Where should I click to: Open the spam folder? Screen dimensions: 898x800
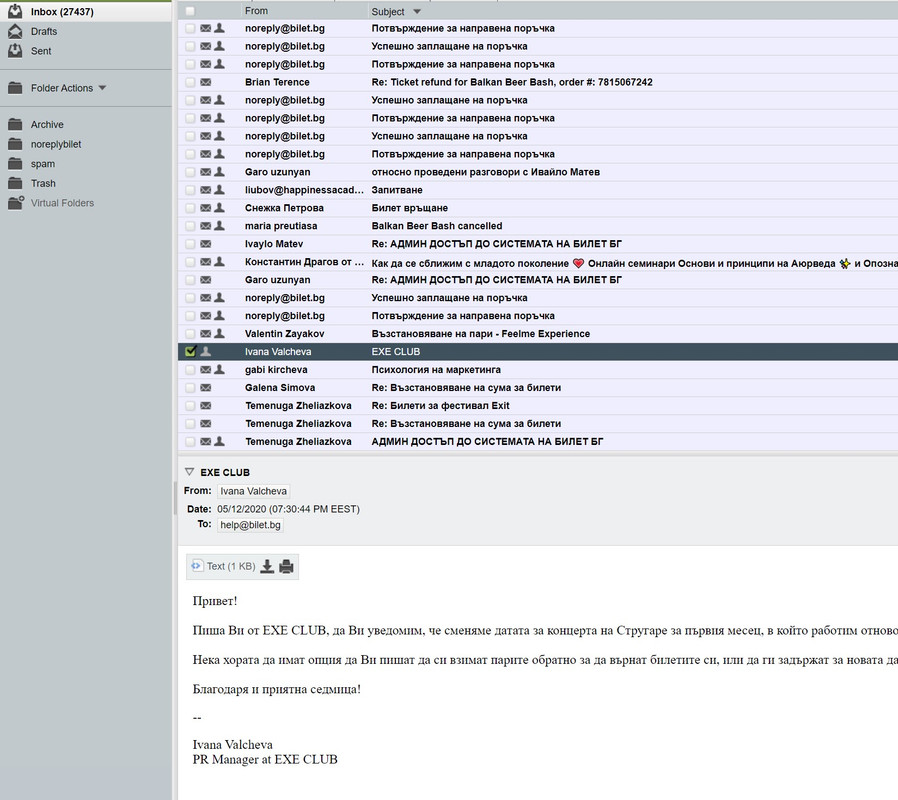43,164
